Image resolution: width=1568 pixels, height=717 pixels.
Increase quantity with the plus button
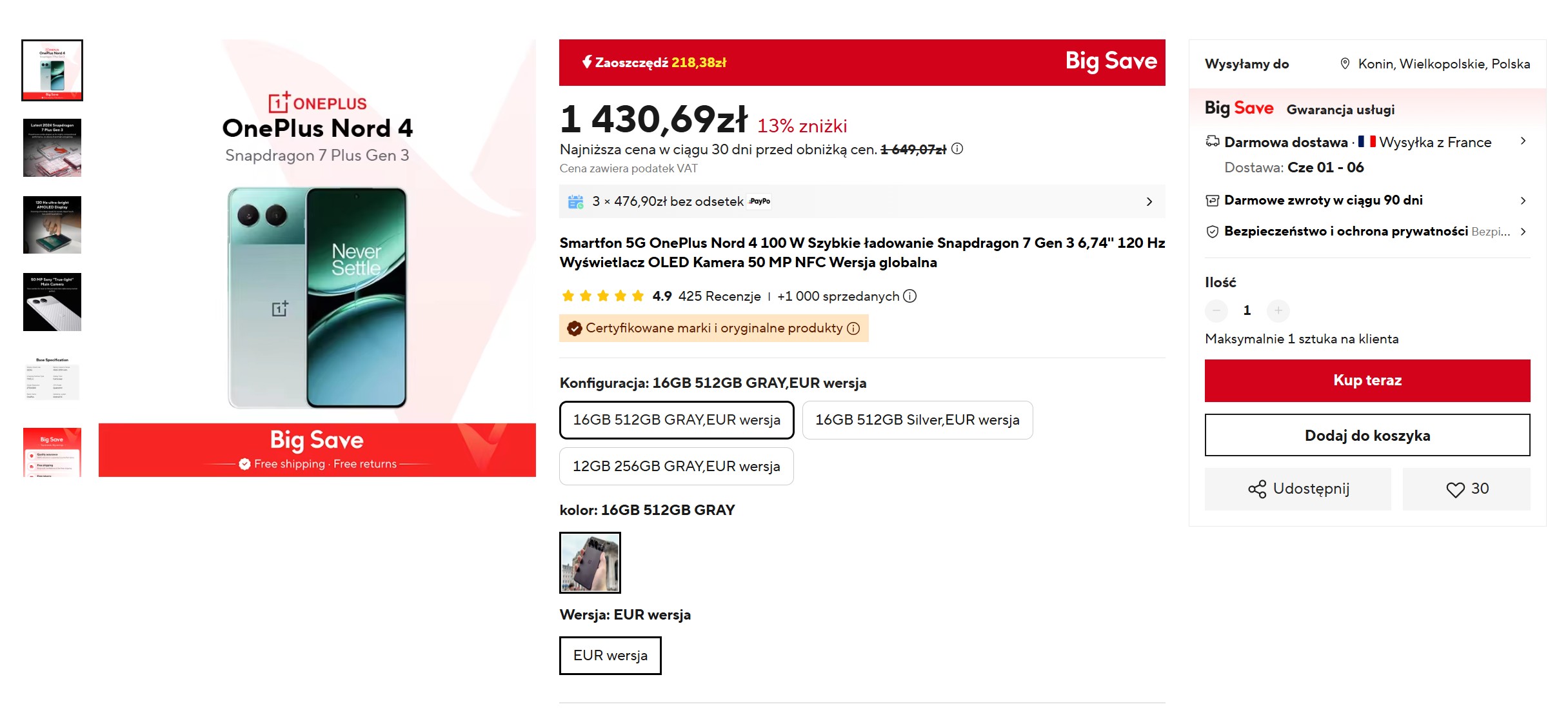tap(1278, 310)
